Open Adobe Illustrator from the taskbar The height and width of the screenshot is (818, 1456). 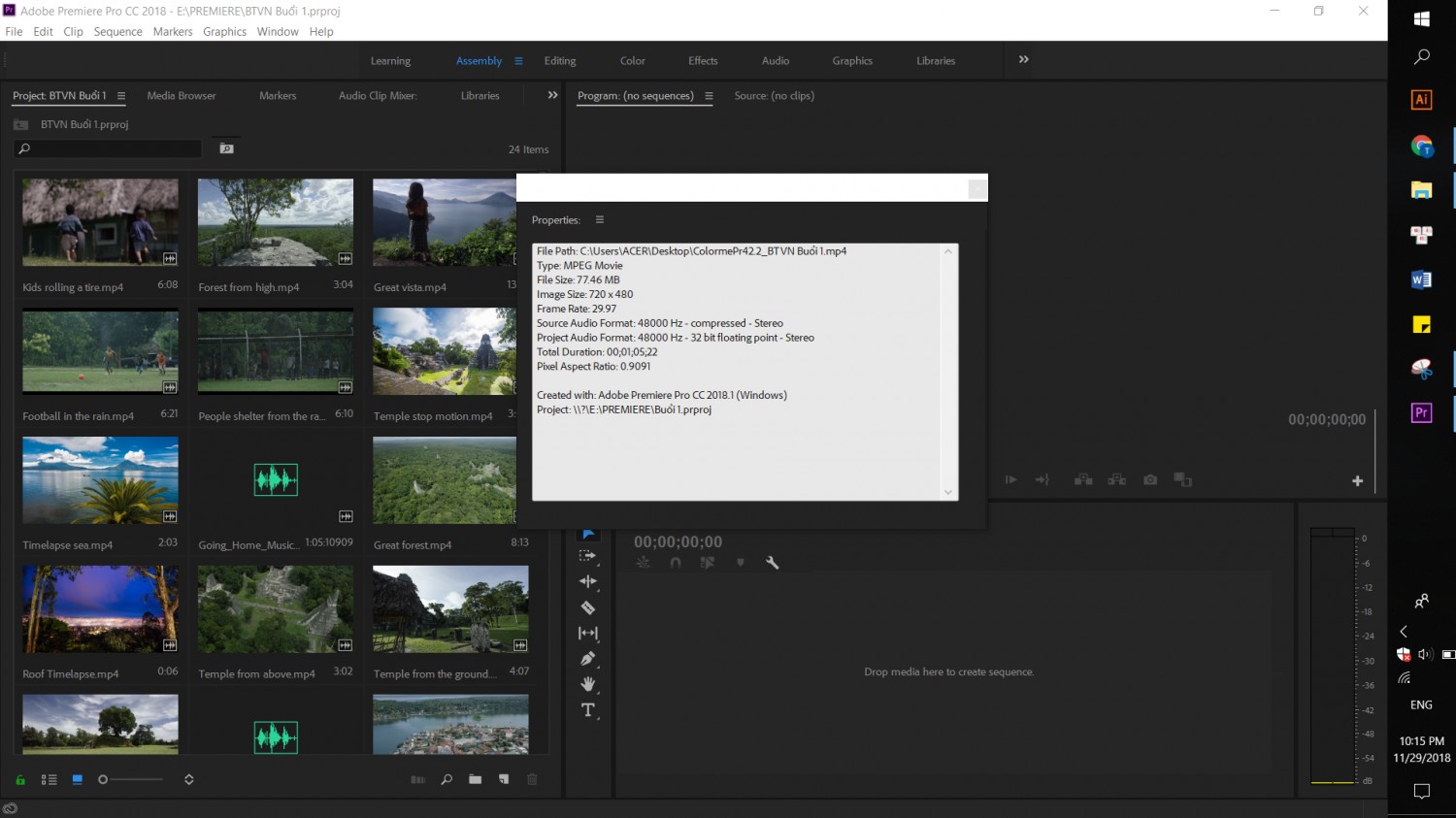1421,99
